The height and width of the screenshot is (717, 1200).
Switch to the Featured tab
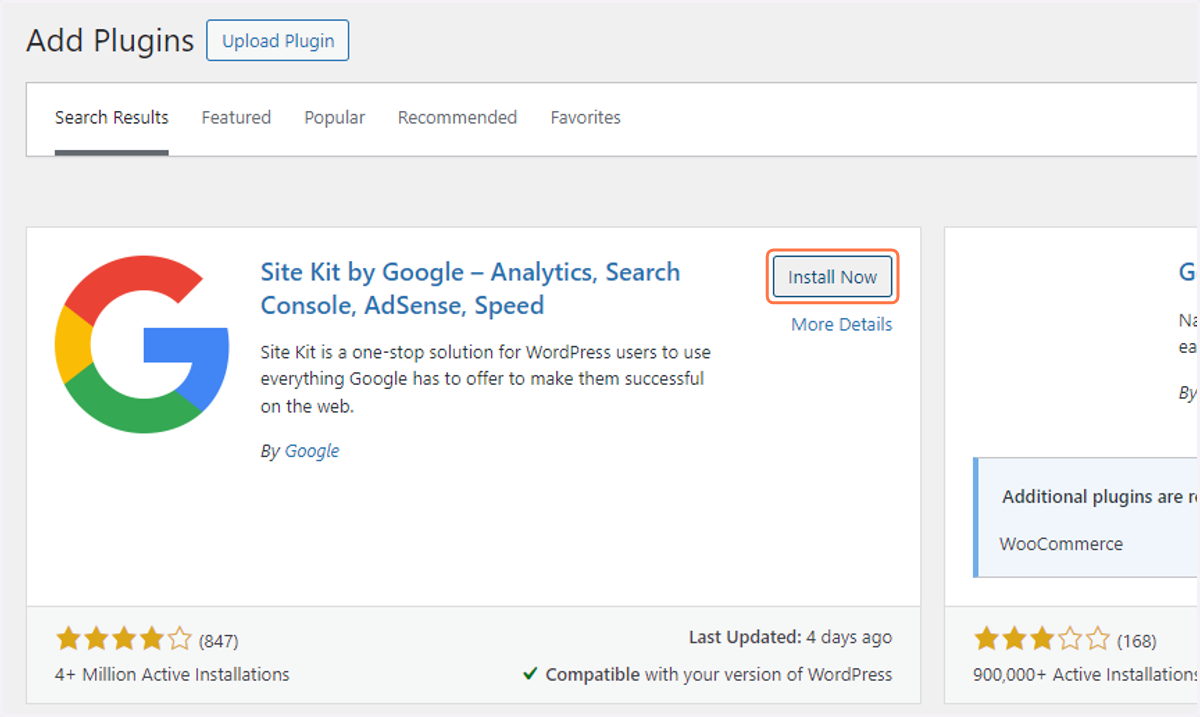point(236,118)
